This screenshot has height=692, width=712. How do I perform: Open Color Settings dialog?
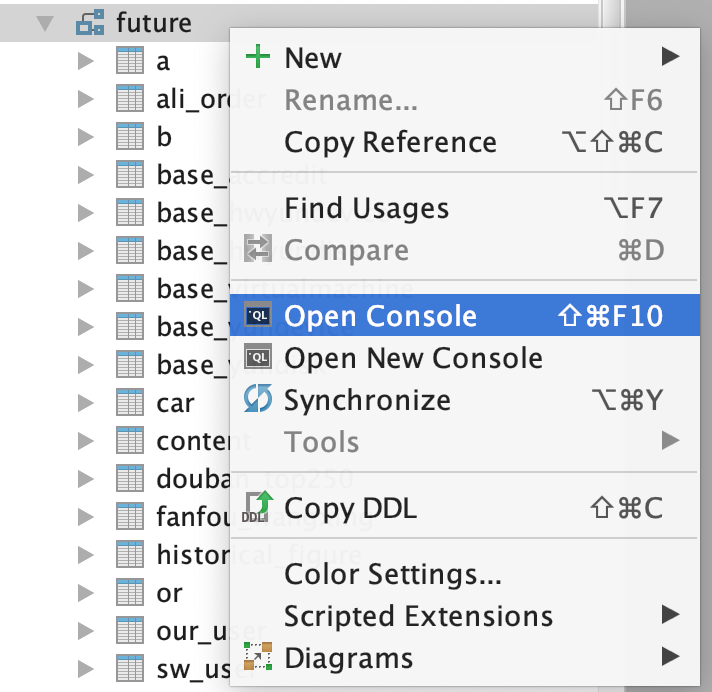pyautogui.click(x=392, y=574)
